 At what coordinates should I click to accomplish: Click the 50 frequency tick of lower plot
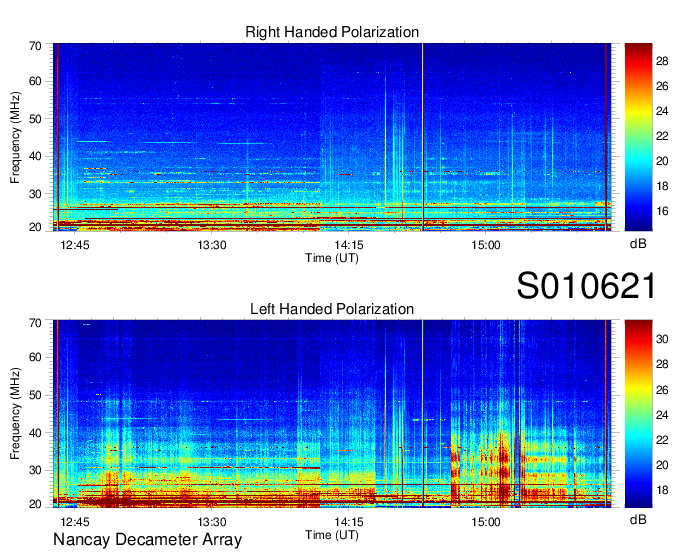coord(35,395)
